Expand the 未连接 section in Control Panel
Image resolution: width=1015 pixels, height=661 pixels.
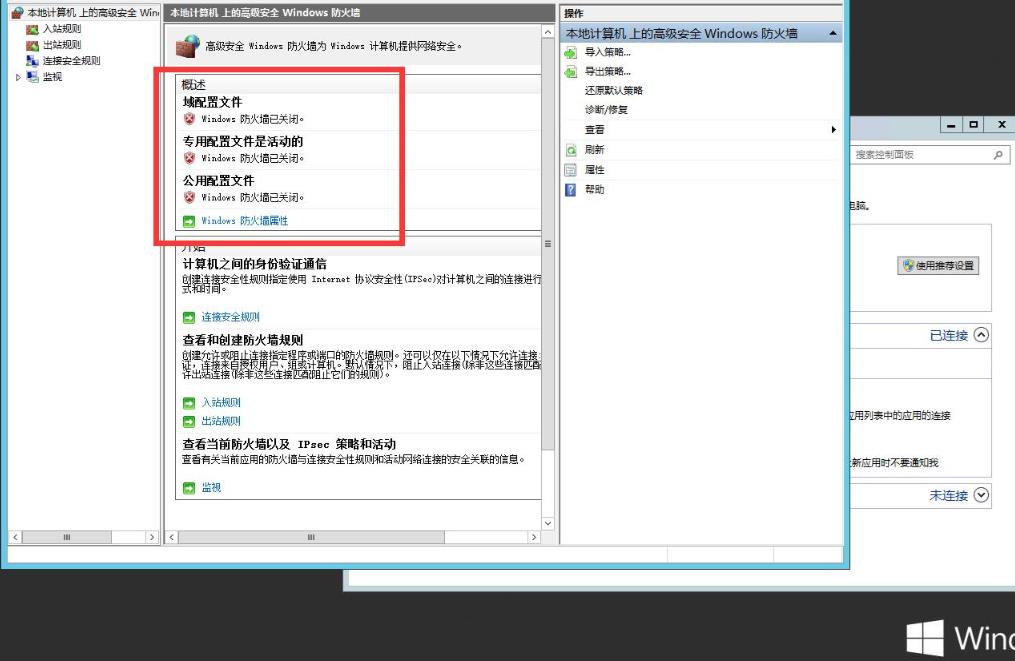coord(981,495)
